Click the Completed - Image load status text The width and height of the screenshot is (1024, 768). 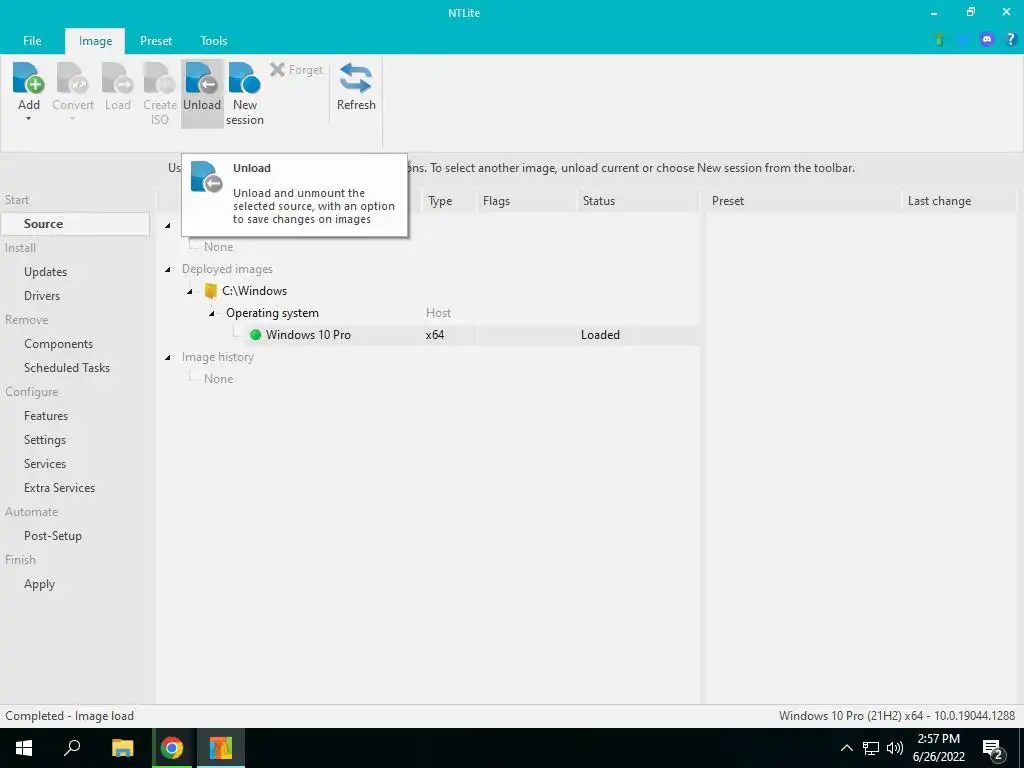point(69,716)
